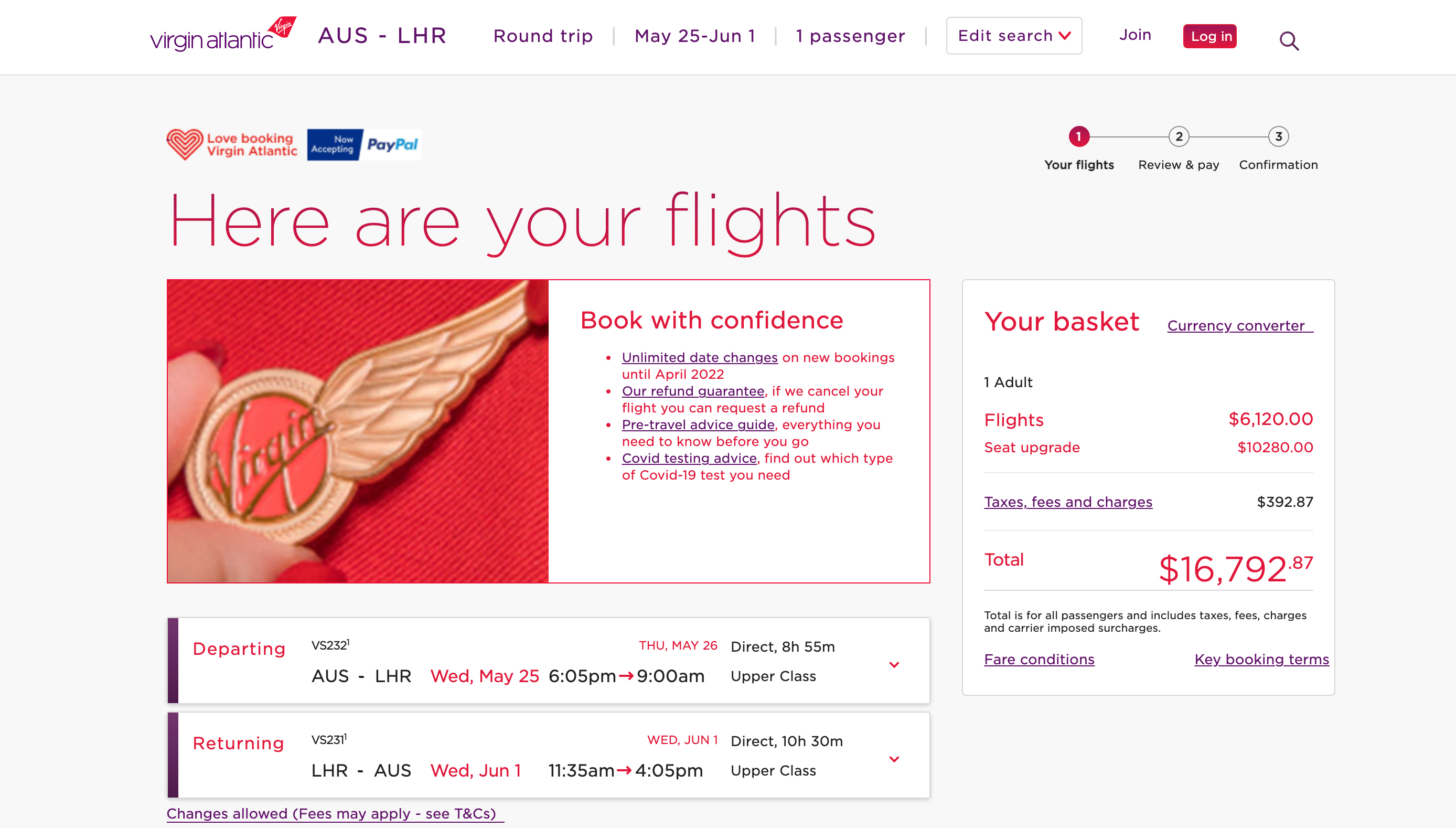Click Taxes, fees and charges

click(x=1068, y=502)
